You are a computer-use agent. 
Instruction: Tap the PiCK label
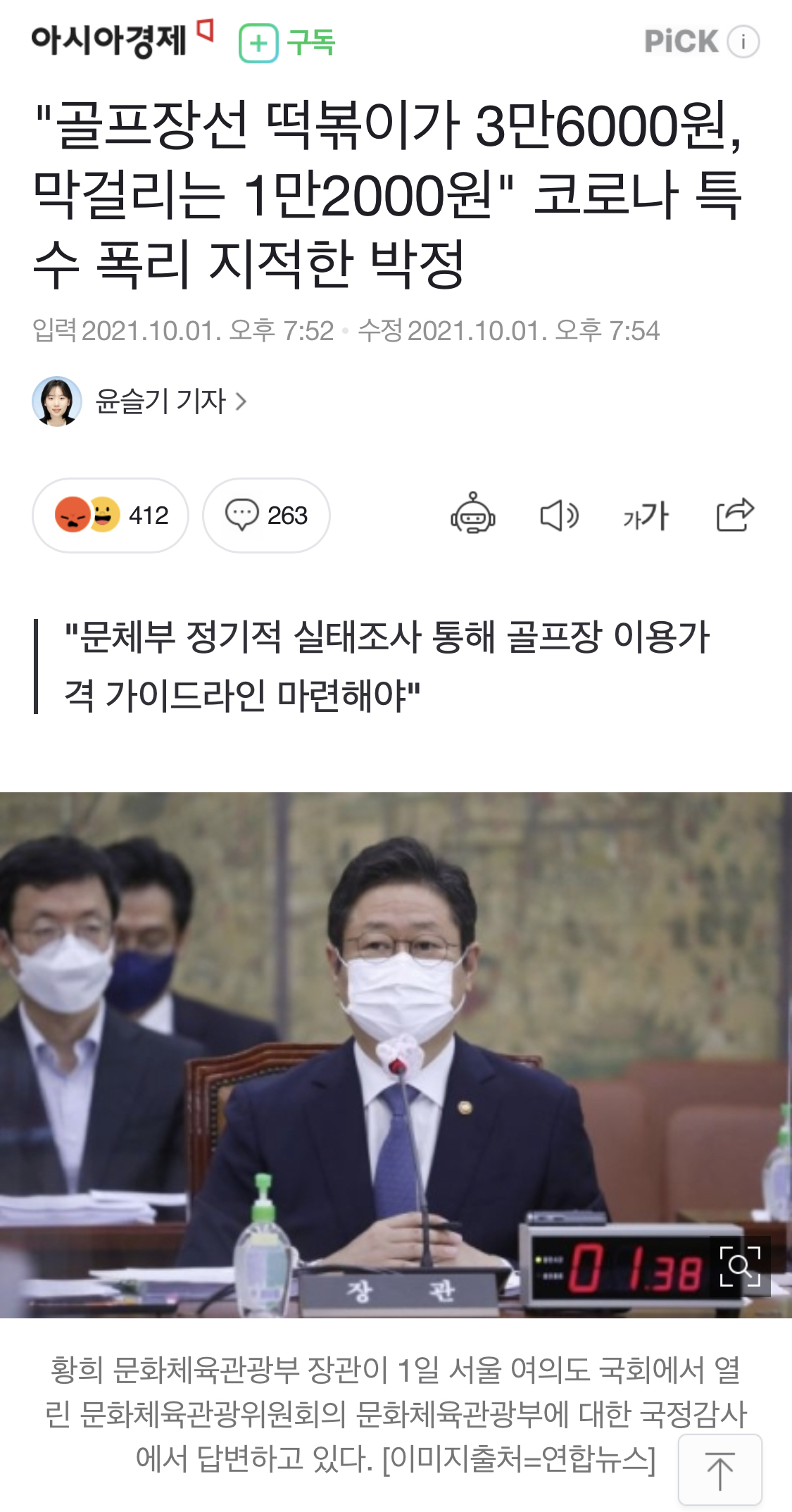(x=681, y=42)
